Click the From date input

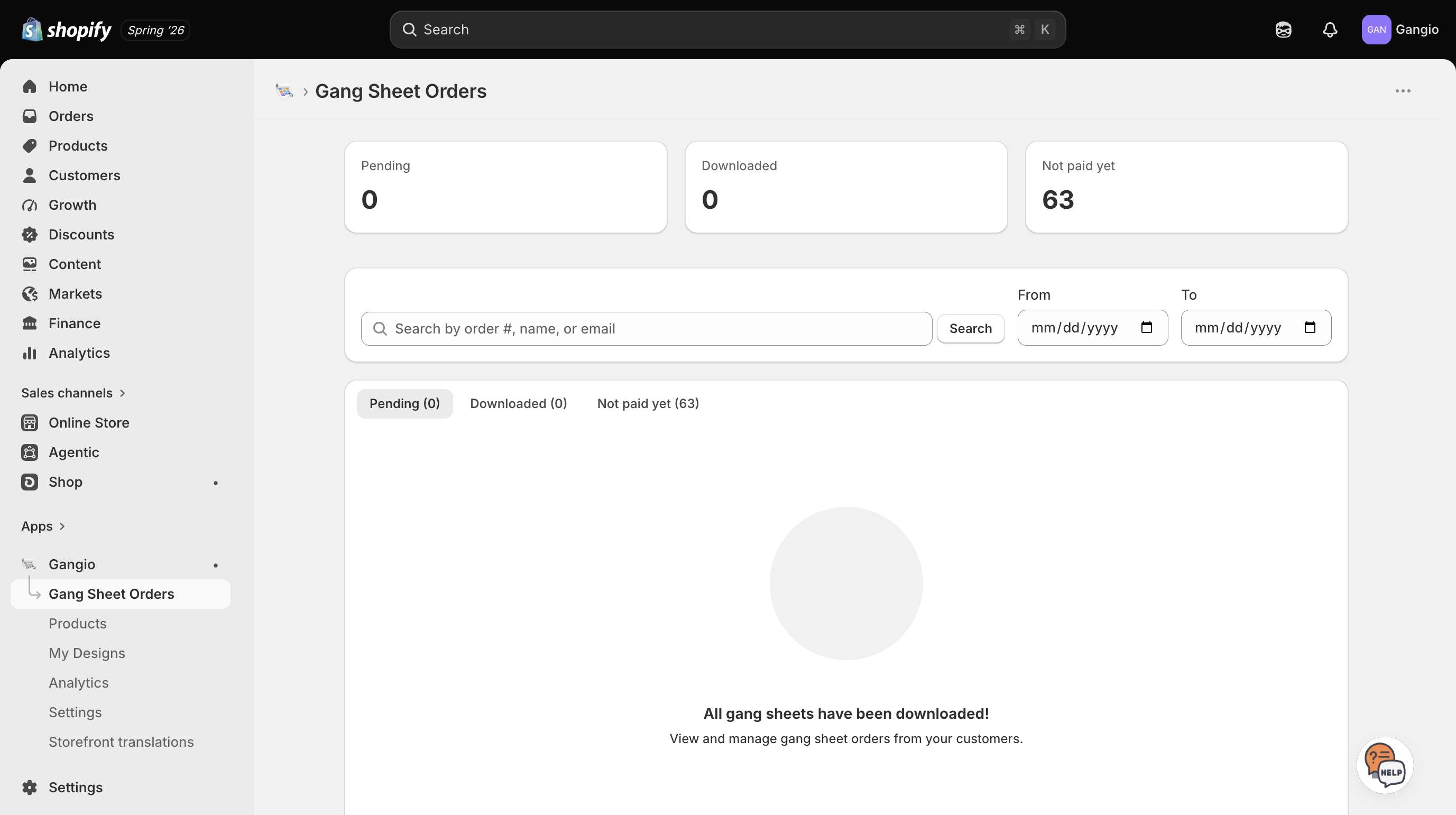[1093, 327]
